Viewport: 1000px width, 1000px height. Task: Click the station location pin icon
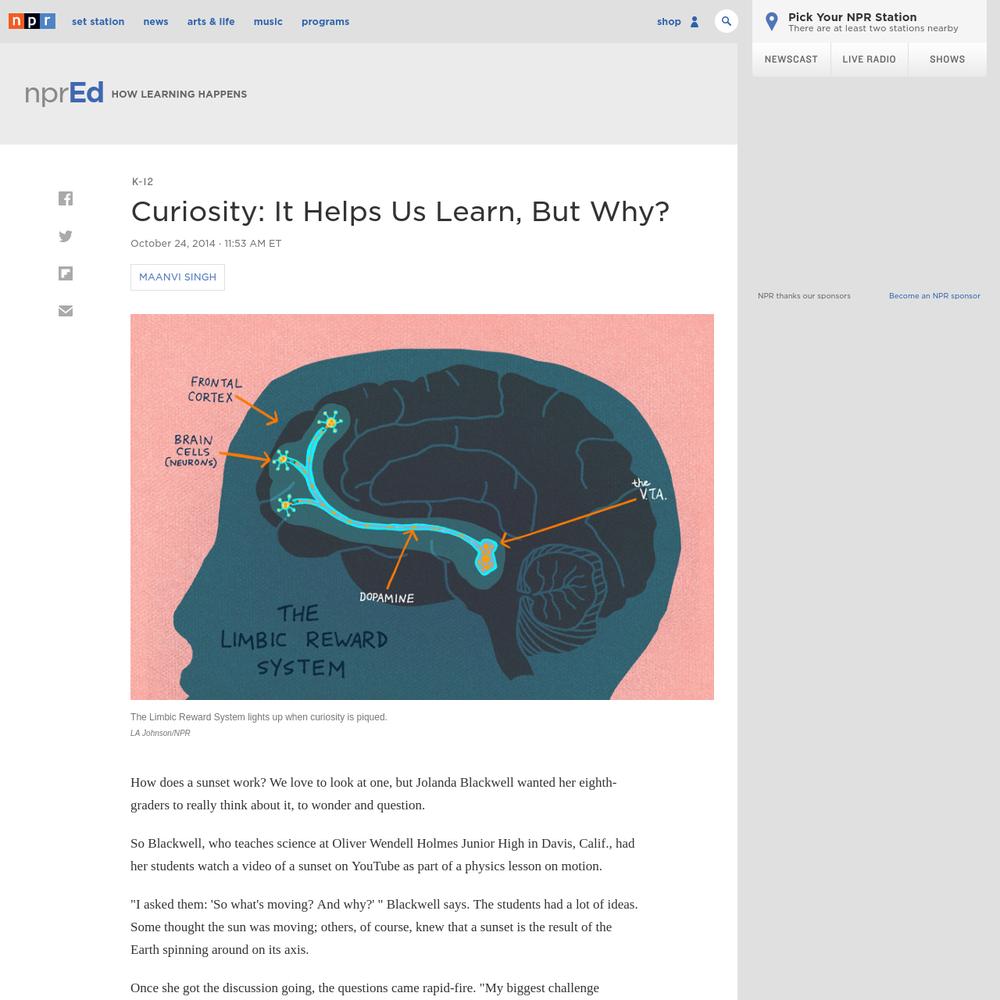pos(771,22)
